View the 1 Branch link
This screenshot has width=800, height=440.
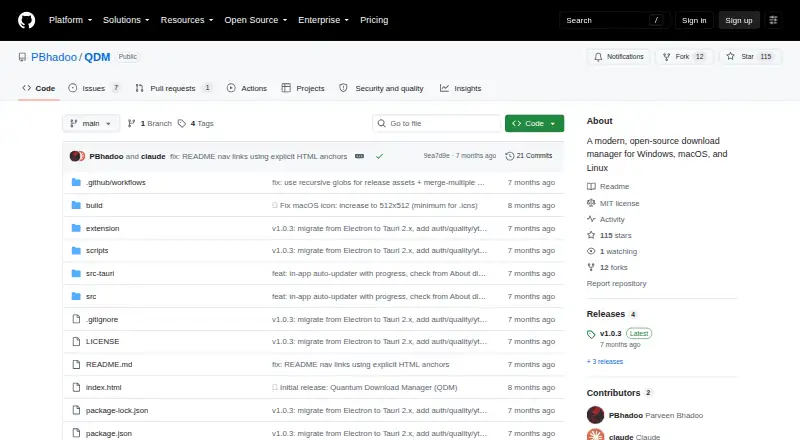tap(149, 124)
